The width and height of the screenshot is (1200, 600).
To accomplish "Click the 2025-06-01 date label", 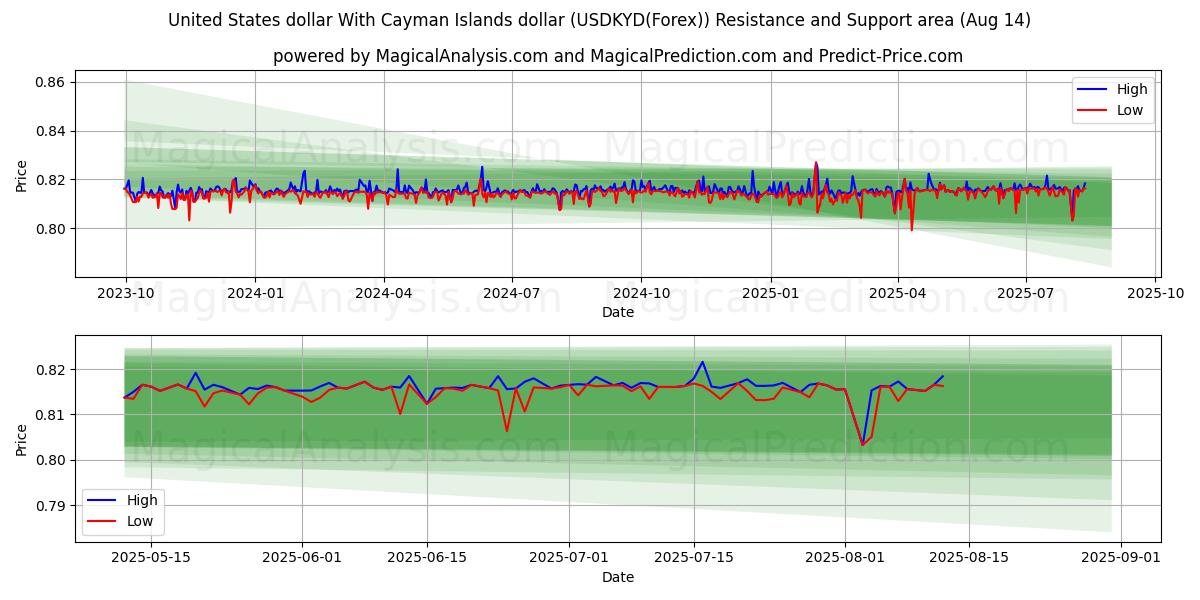I will [x=302, y=559].
